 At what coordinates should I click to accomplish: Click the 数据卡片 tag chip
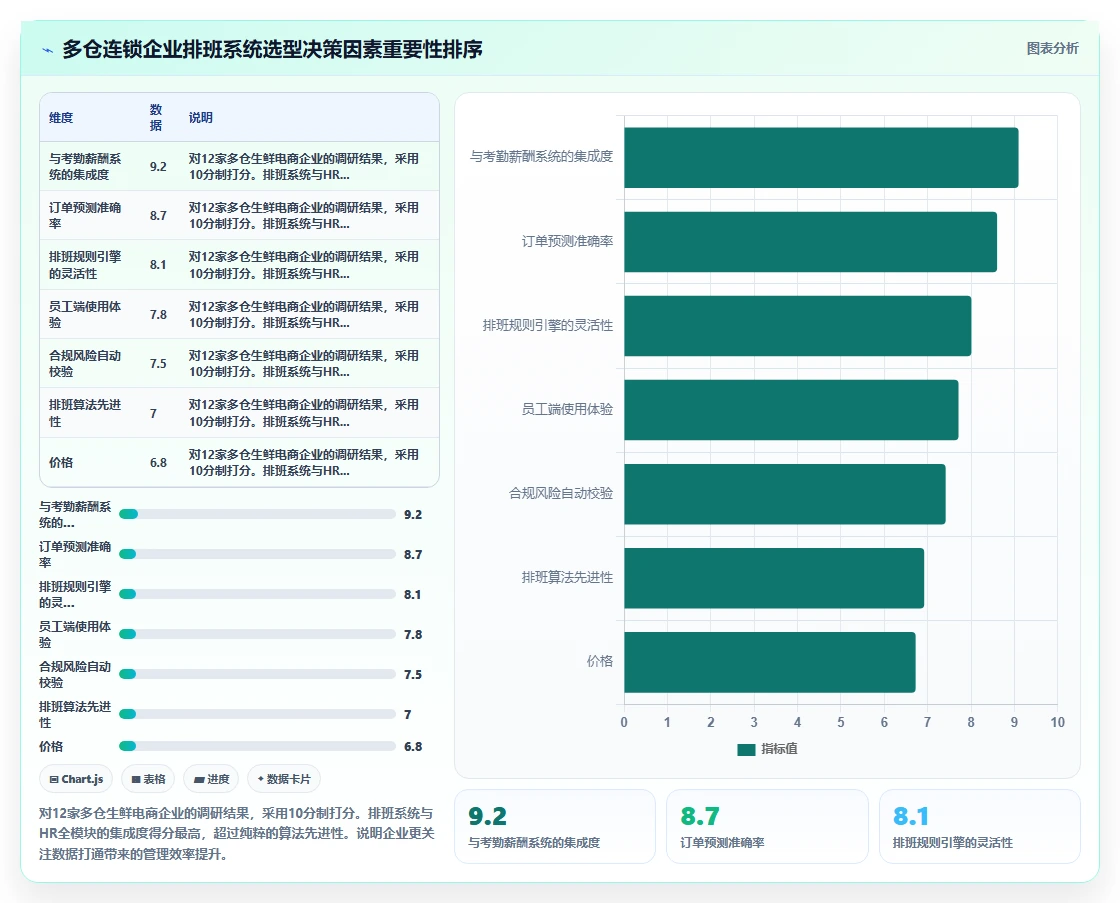click(x=284, y=779)
